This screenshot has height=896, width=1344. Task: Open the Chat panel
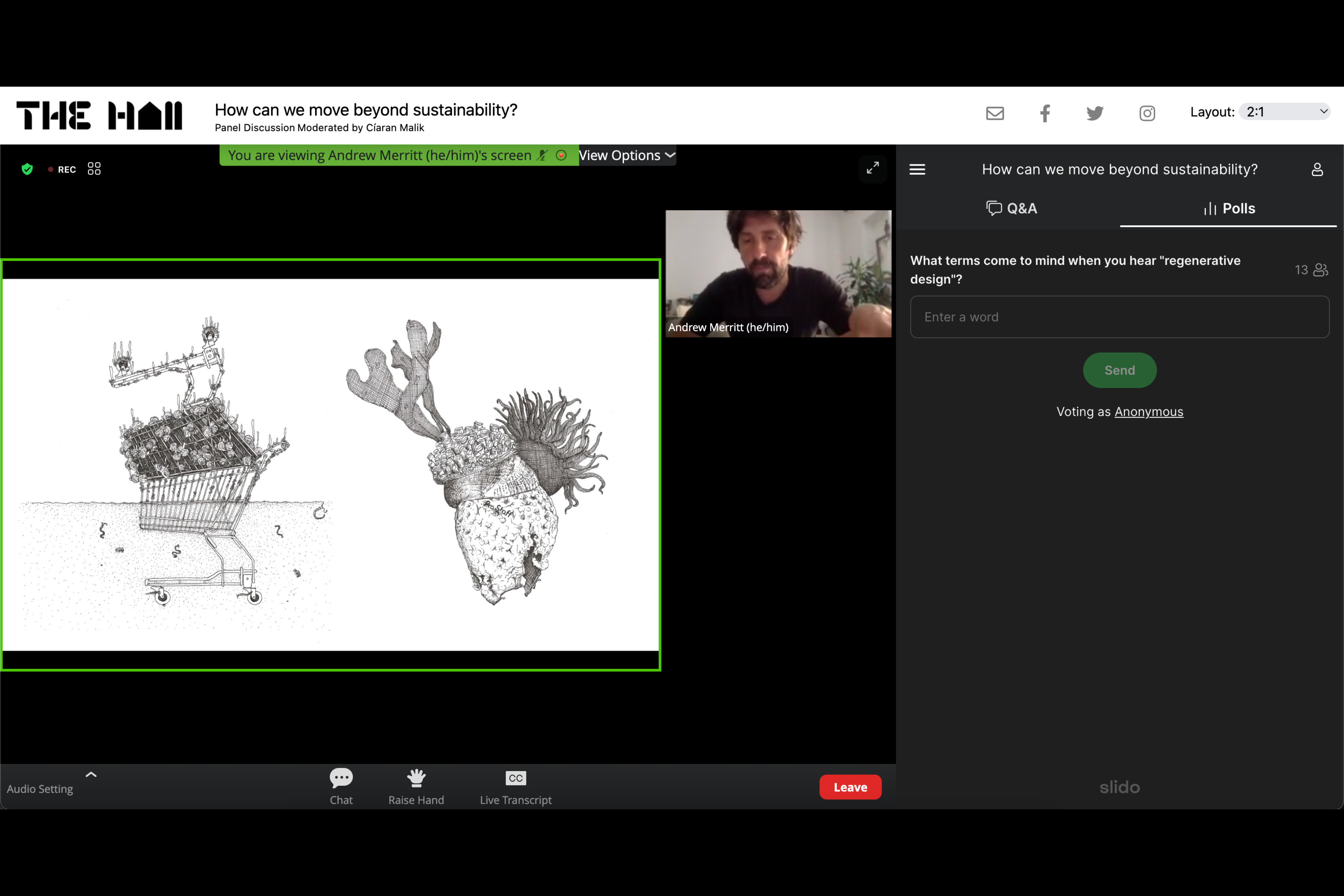pos(341,786)
